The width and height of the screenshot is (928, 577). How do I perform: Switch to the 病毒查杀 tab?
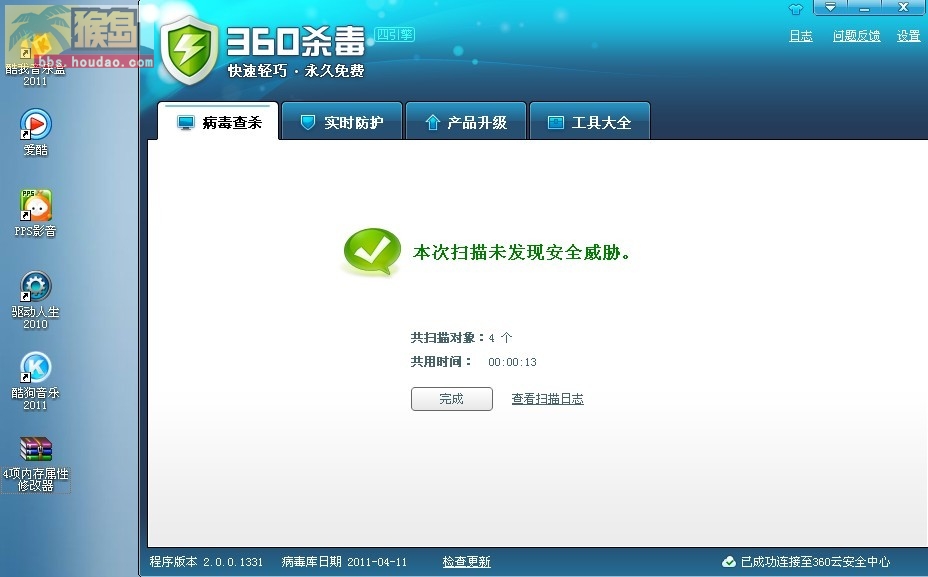[x=218, y=122]
